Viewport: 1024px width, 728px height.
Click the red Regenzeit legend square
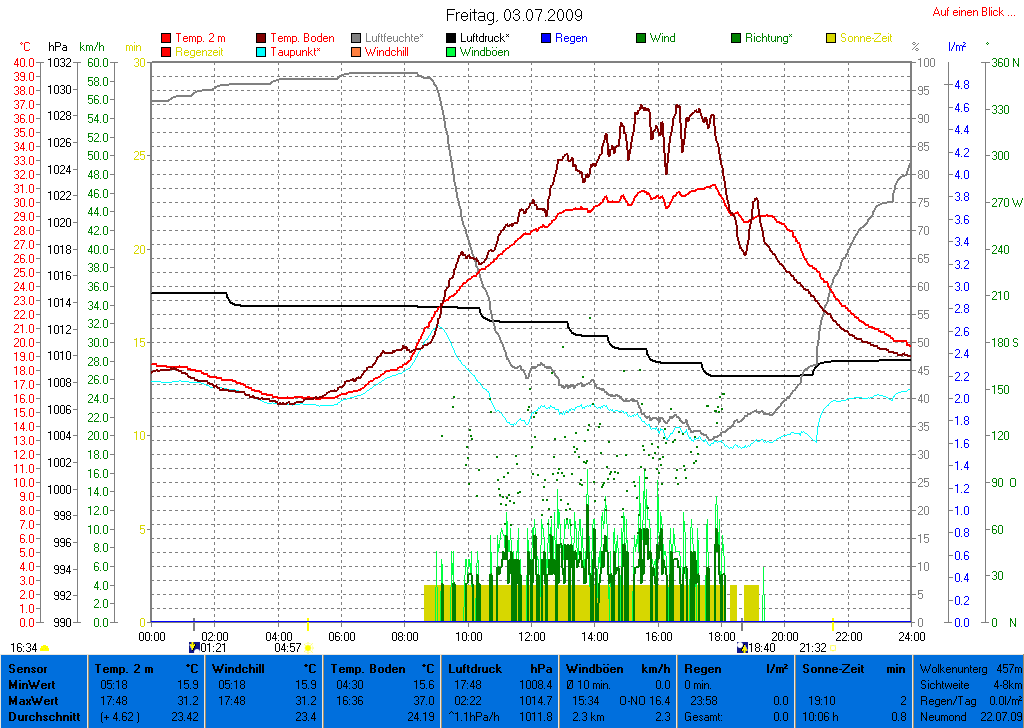166,52
